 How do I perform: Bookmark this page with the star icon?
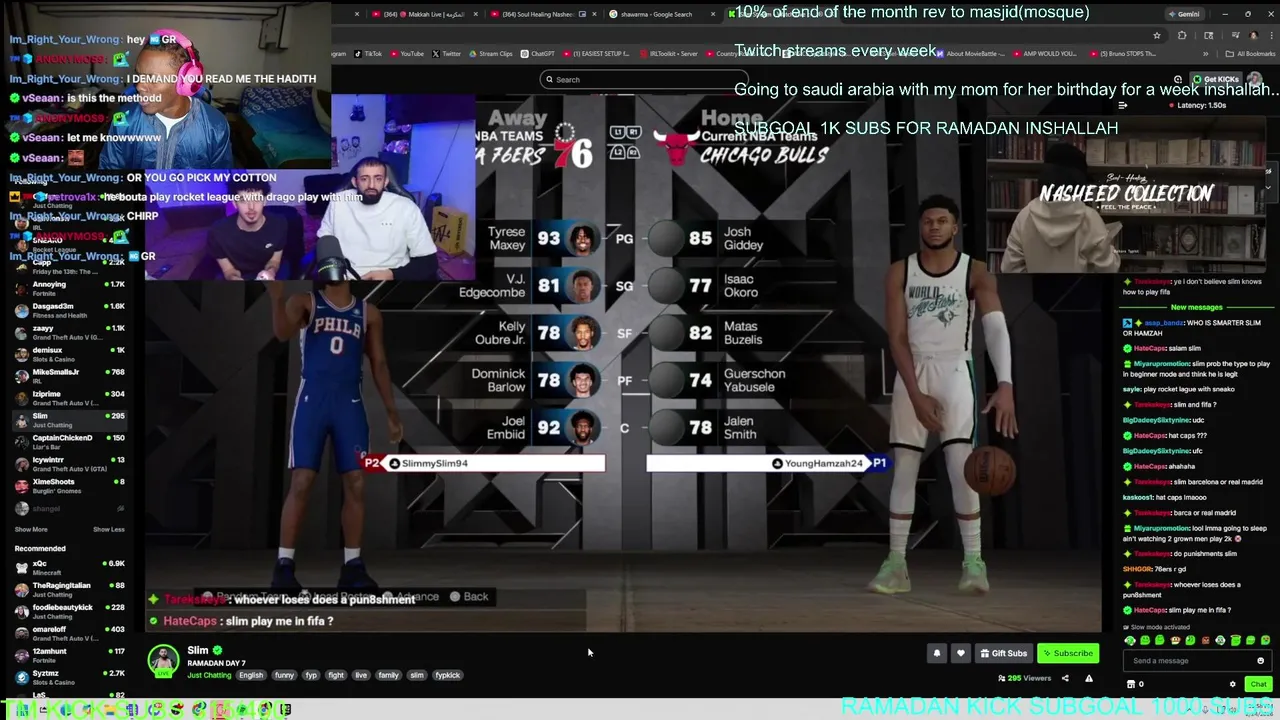click(x=1157, y=35)
